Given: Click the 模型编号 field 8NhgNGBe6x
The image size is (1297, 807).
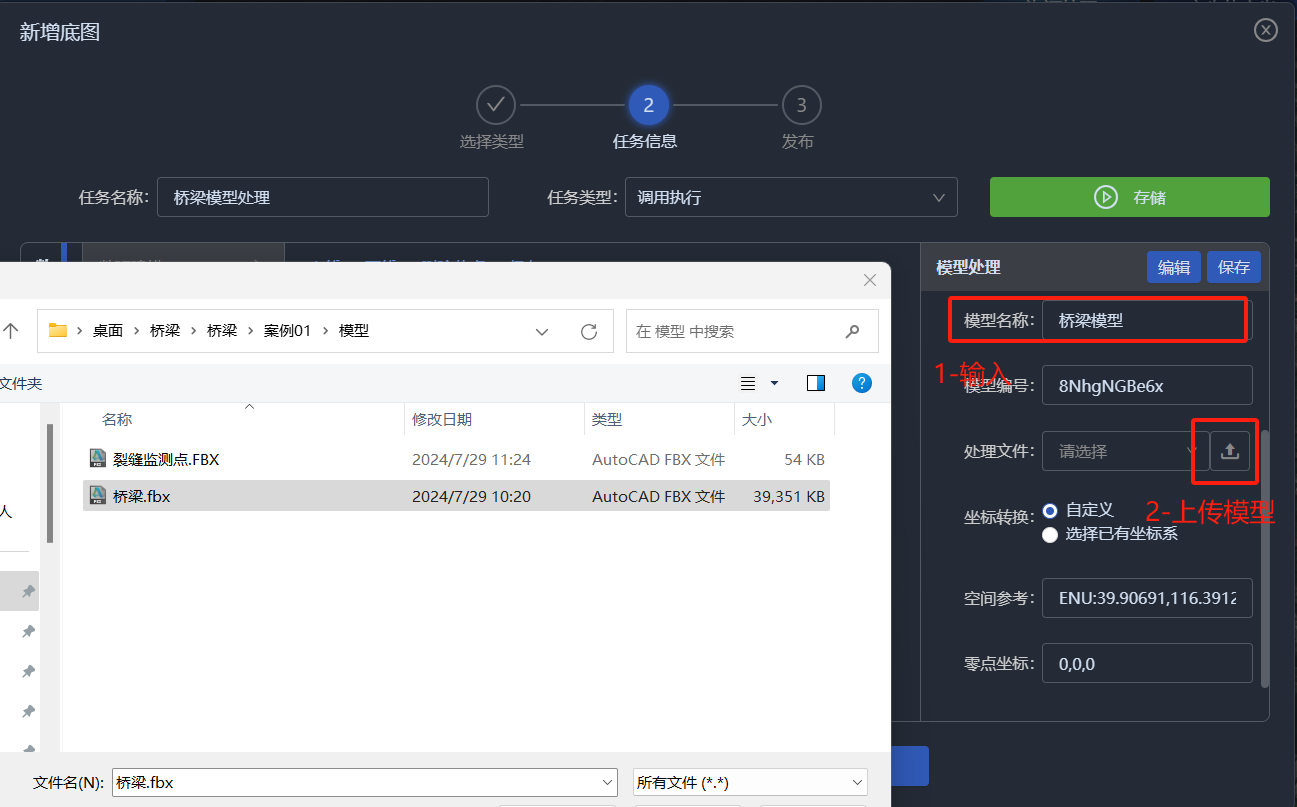Looking at the screenshot, I should click(1147, 385).
